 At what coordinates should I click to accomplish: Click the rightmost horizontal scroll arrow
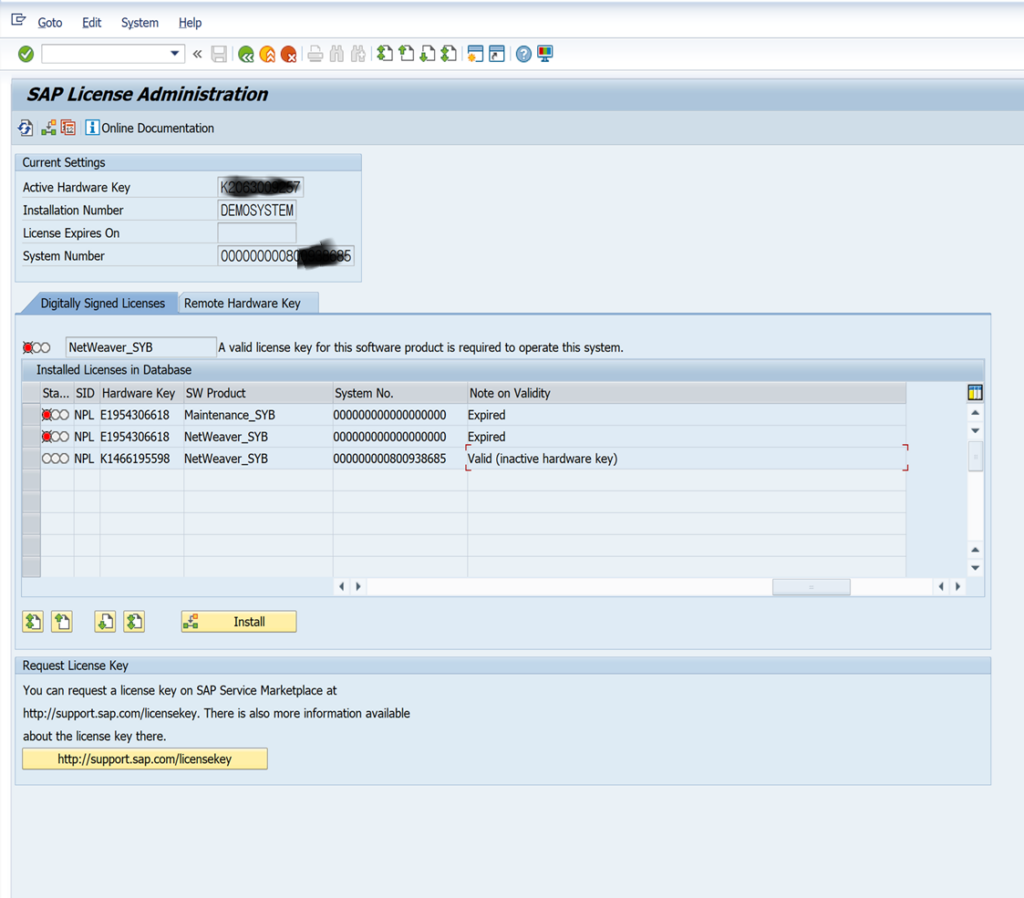(958, 586)
